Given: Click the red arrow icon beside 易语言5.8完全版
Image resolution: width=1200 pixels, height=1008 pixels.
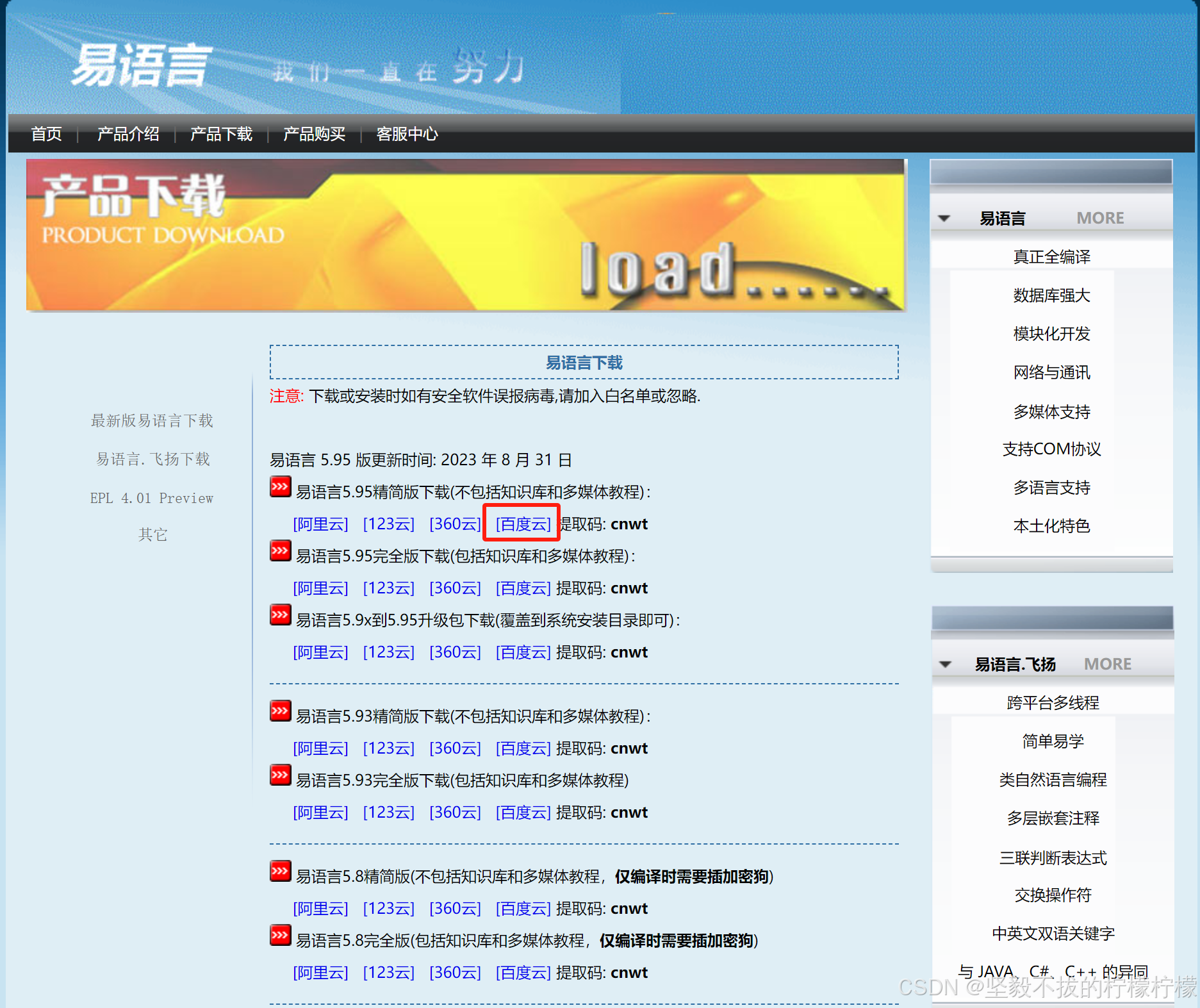Looking at the screenshot, I should (280, 936).
